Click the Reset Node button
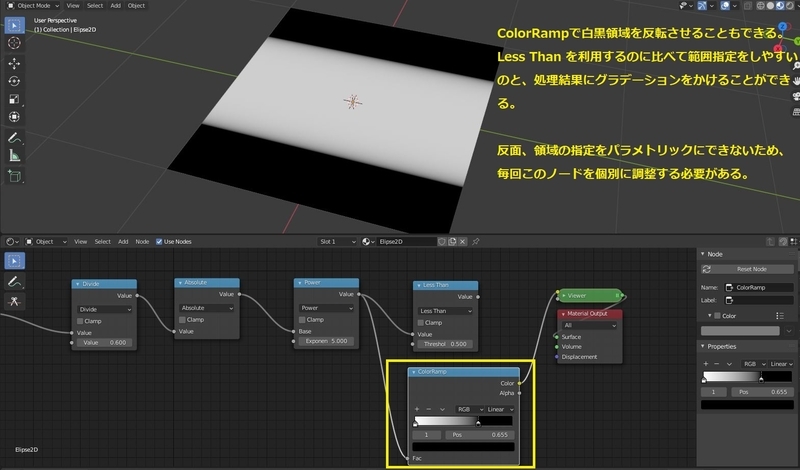The height and width of the screenshot is (470, 800). point(747,269)
